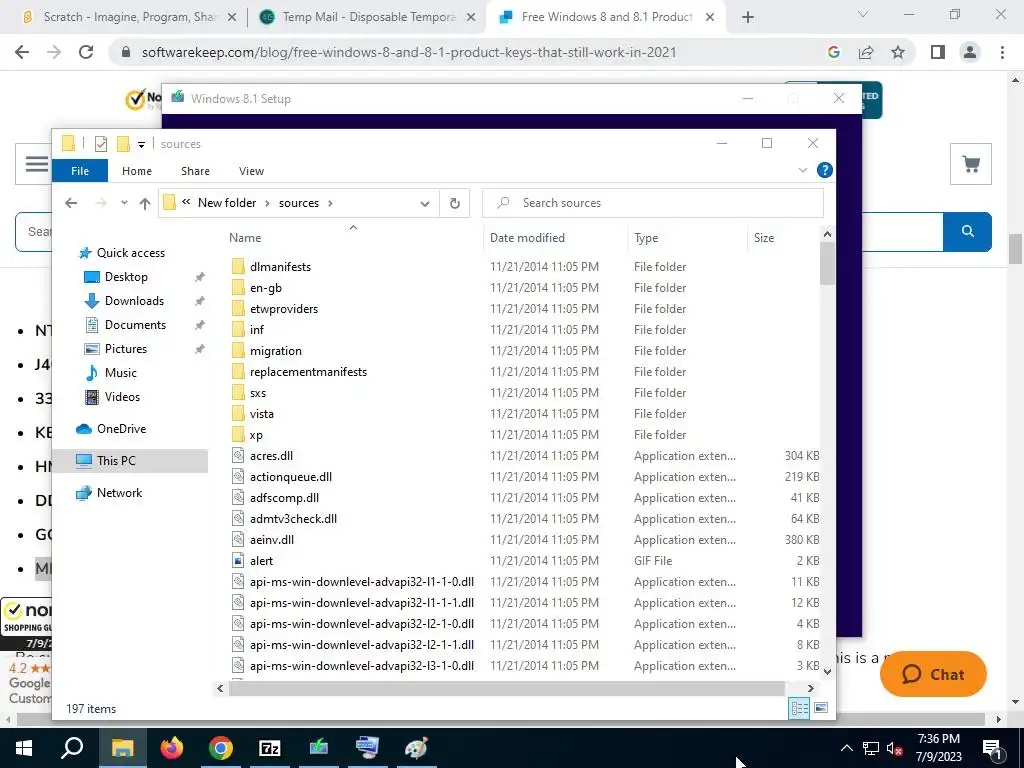Open the View ribbon tab
1024x768 pixels.
coord(251,171)
